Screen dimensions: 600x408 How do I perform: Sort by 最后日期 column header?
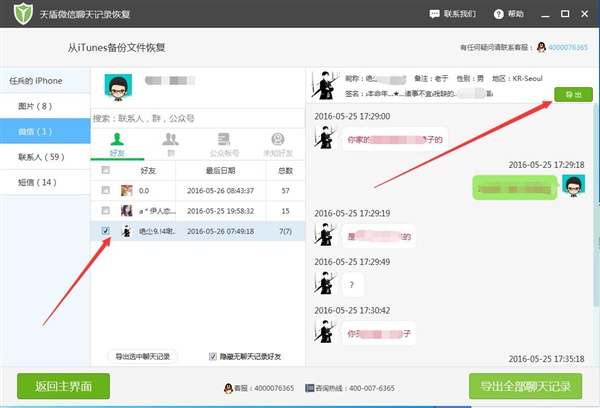click(x=220, y=170)
